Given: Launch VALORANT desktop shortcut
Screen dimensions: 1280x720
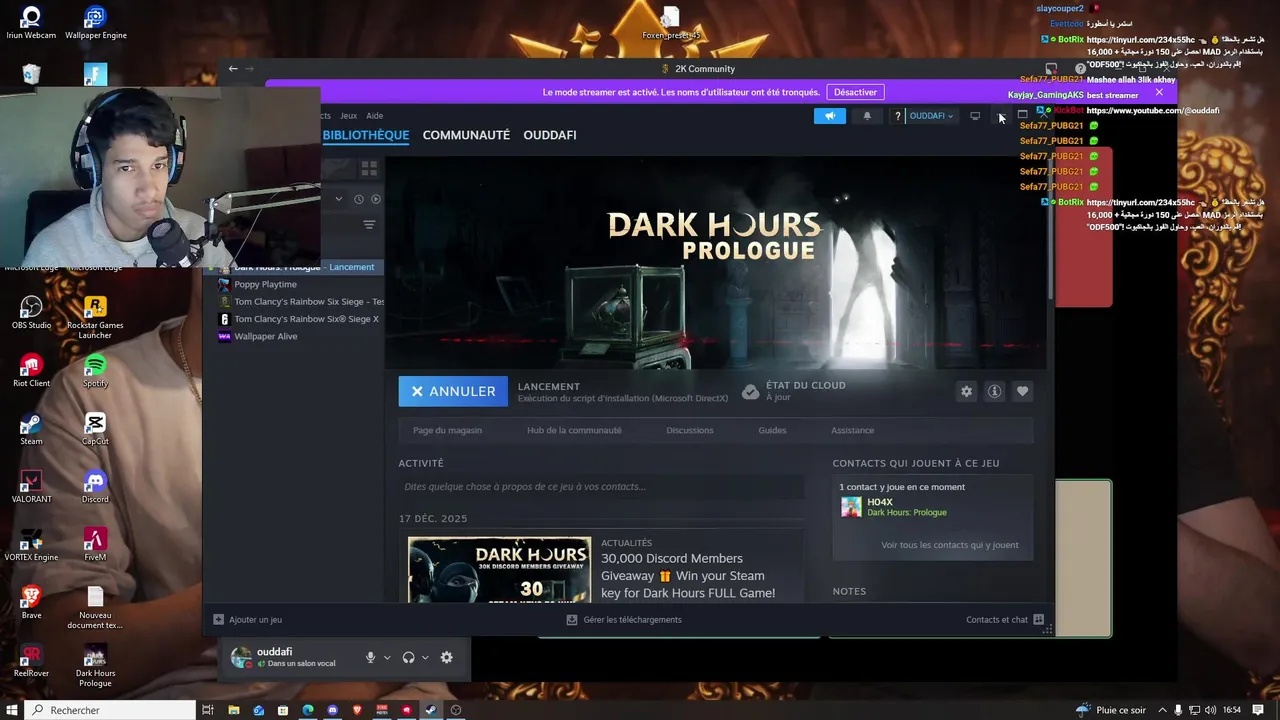Looking at the screenshot, I should pyautogui.click(x=31, y=487).
